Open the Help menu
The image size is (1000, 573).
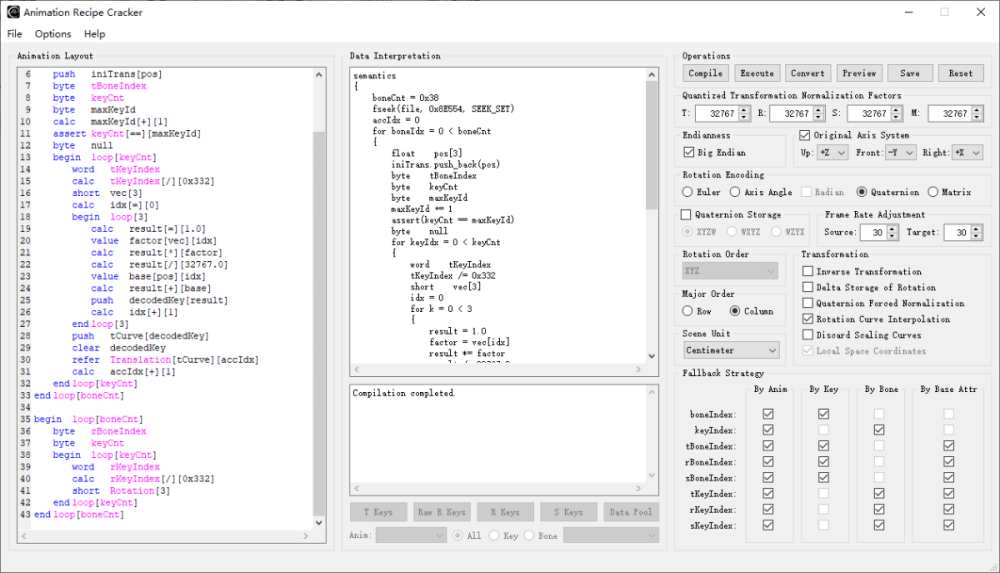coord(94,34)
